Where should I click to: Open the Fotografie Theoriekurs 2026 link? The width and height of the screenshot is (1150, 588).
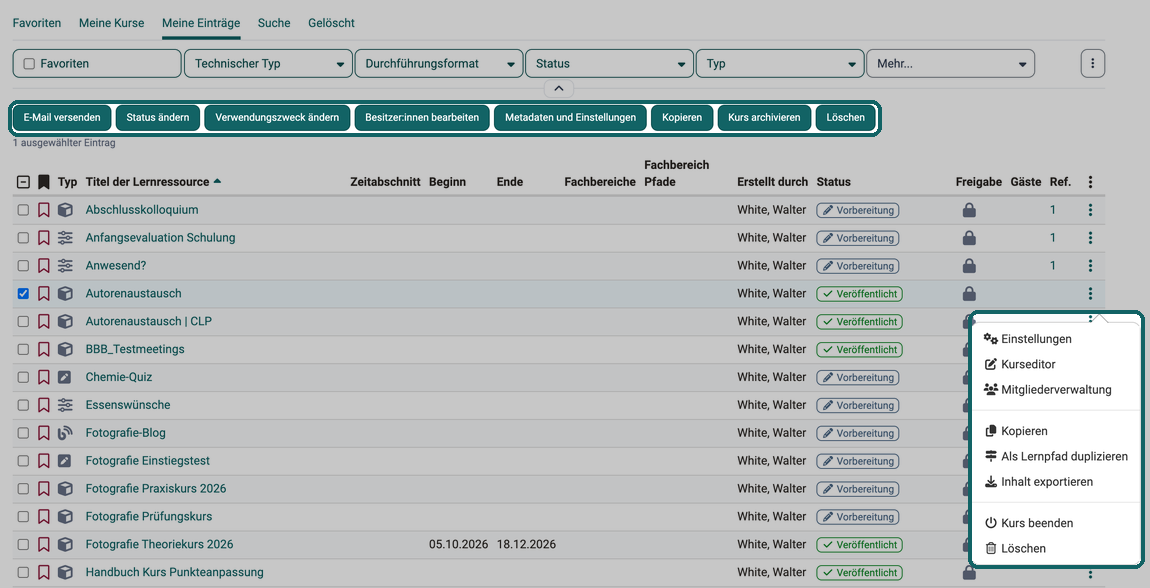click(x=159, y=545)
